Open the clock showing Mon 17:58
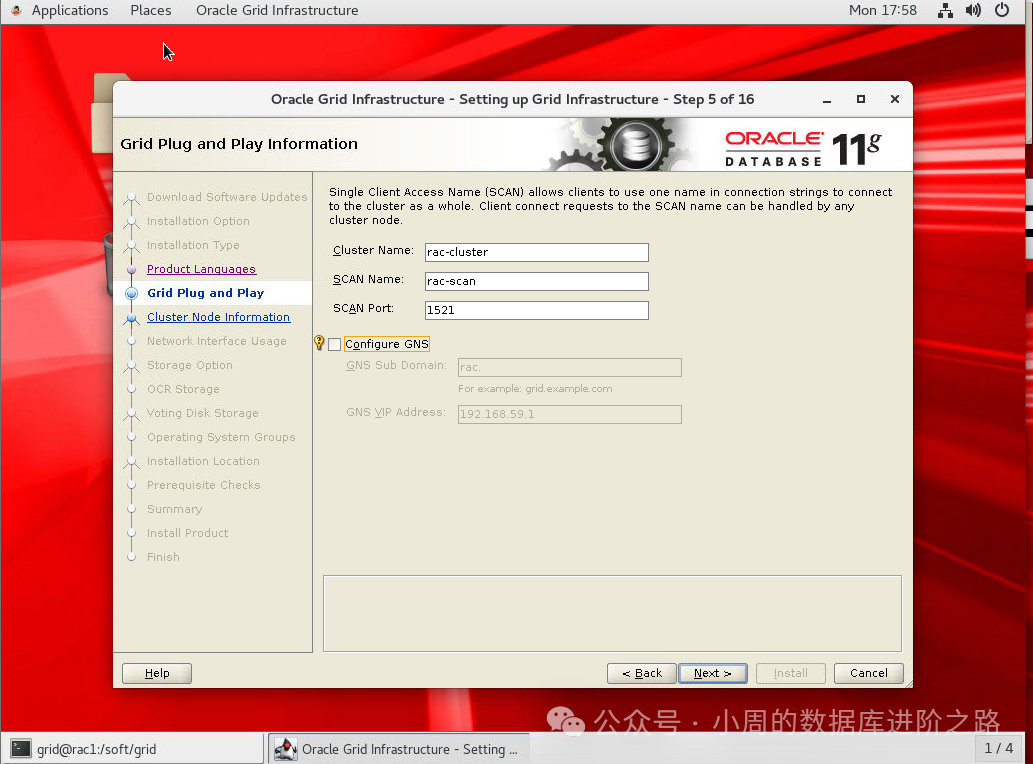Screen dimensions: 1033x764 [883, 11]
